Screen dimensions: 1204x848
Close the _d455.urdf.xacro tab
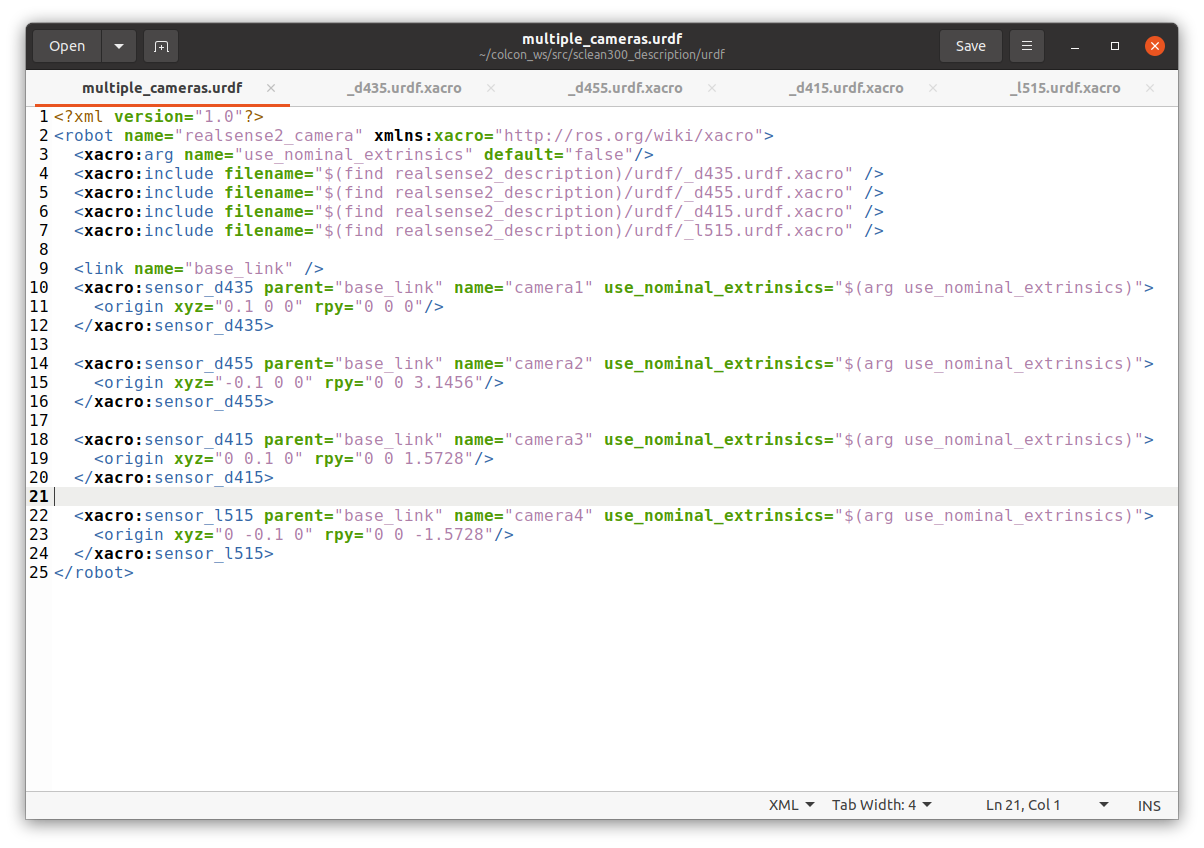[712, 88]
